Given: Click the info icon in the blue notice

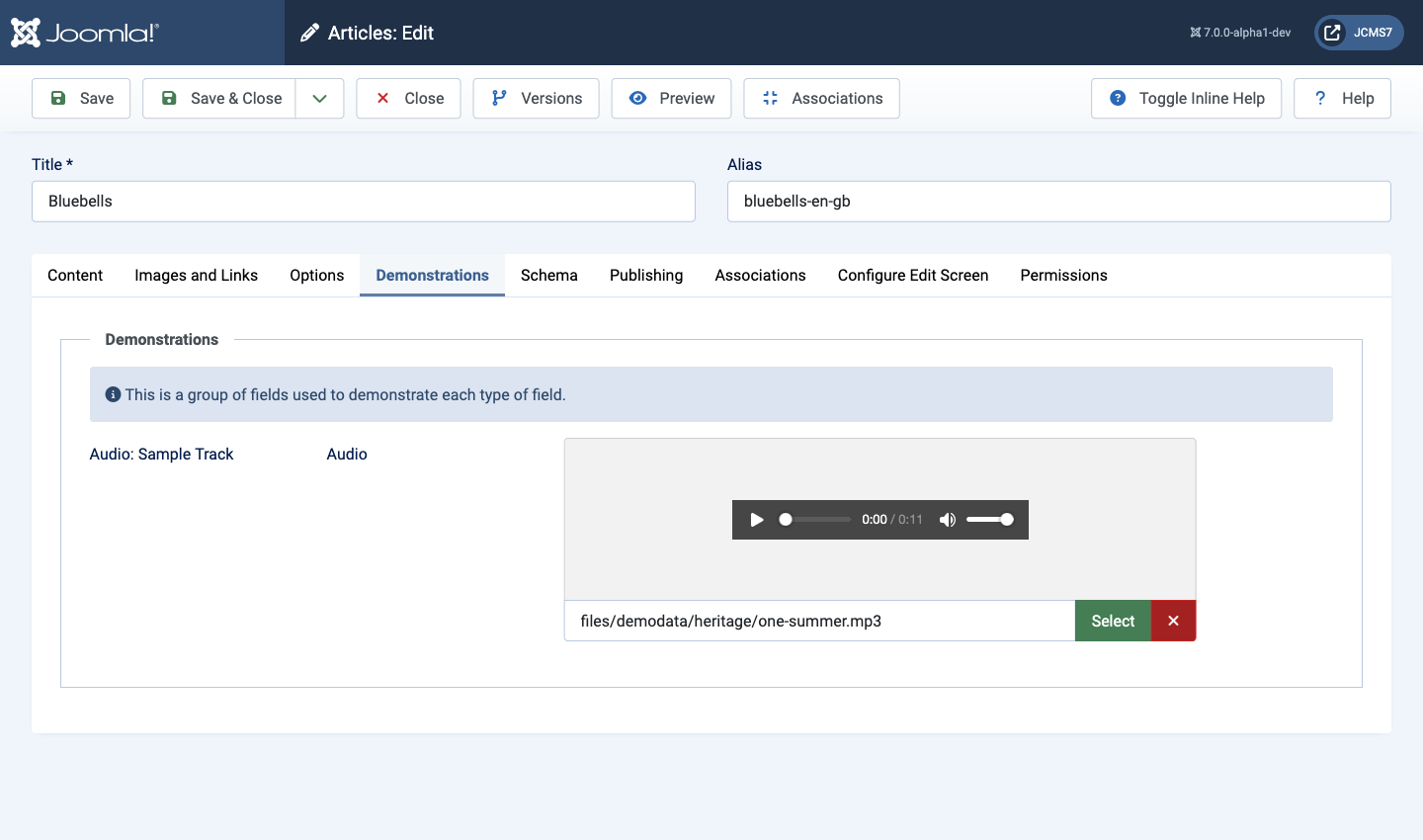Looking at the screenshot, I should pos(113,394).
